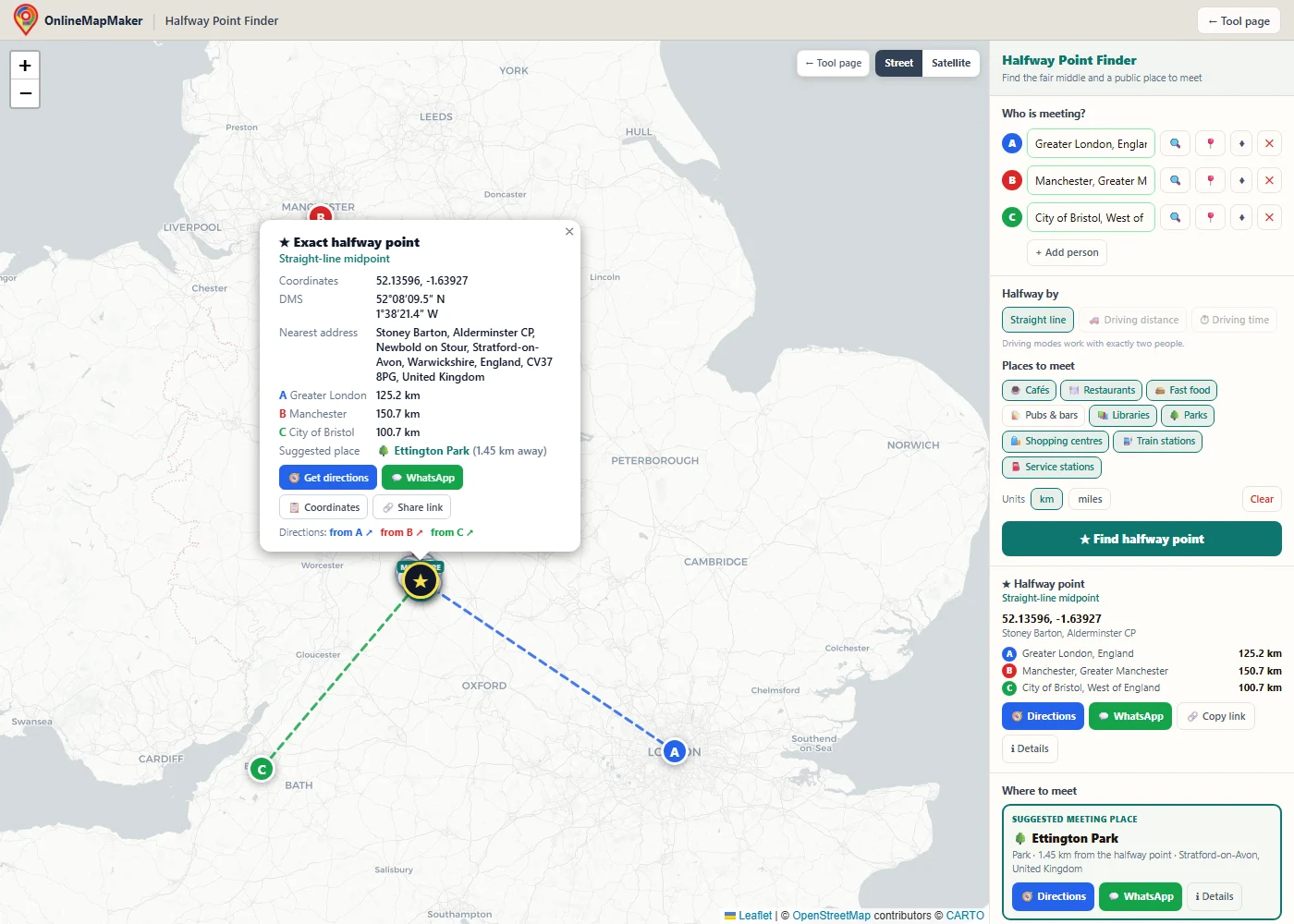Zoom in on the map
The width and height of the screenshot is (1294, 924).
pos(25,66)
